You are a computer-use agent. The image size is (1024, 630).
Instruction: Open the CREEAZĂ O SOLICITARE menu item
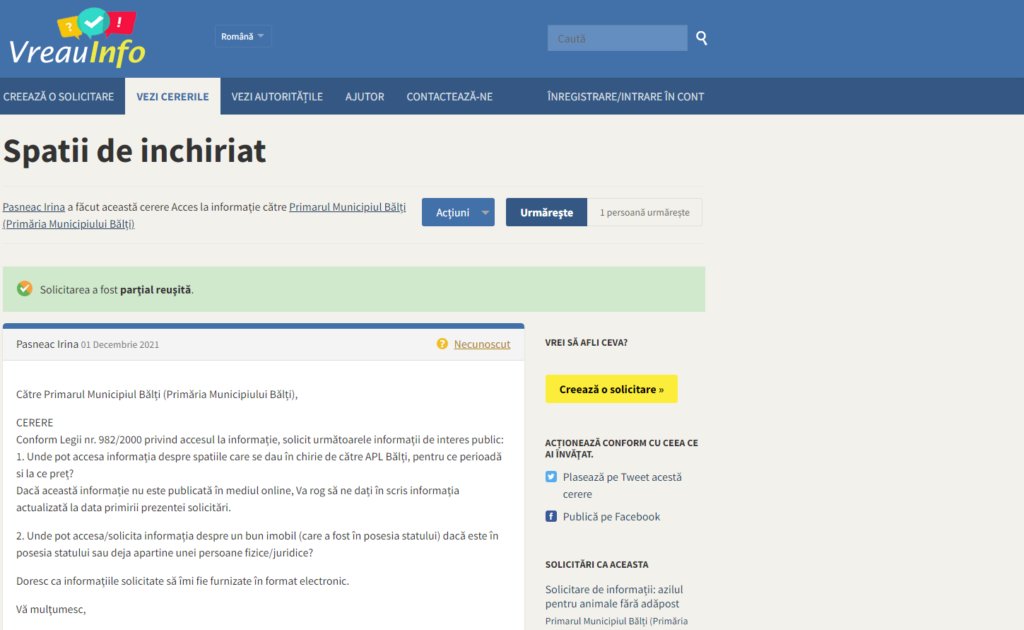click(58, 97)
